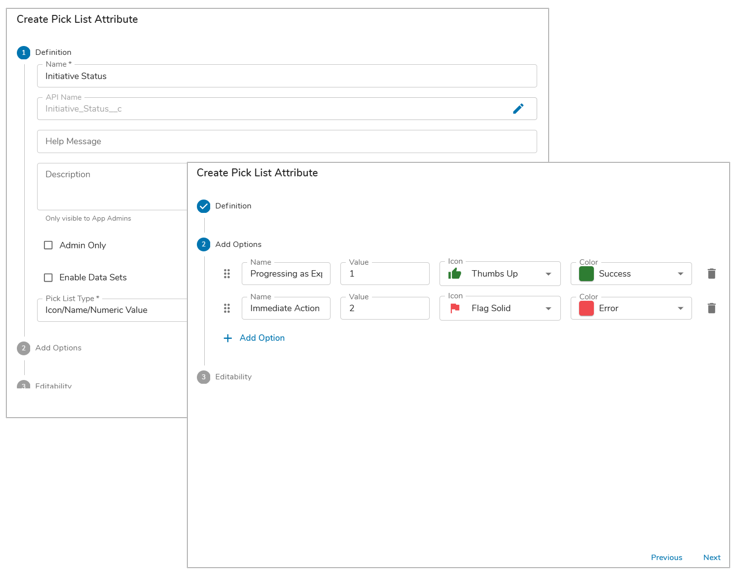Grab the drag handle for Immediate Action row

click(227, 309)
